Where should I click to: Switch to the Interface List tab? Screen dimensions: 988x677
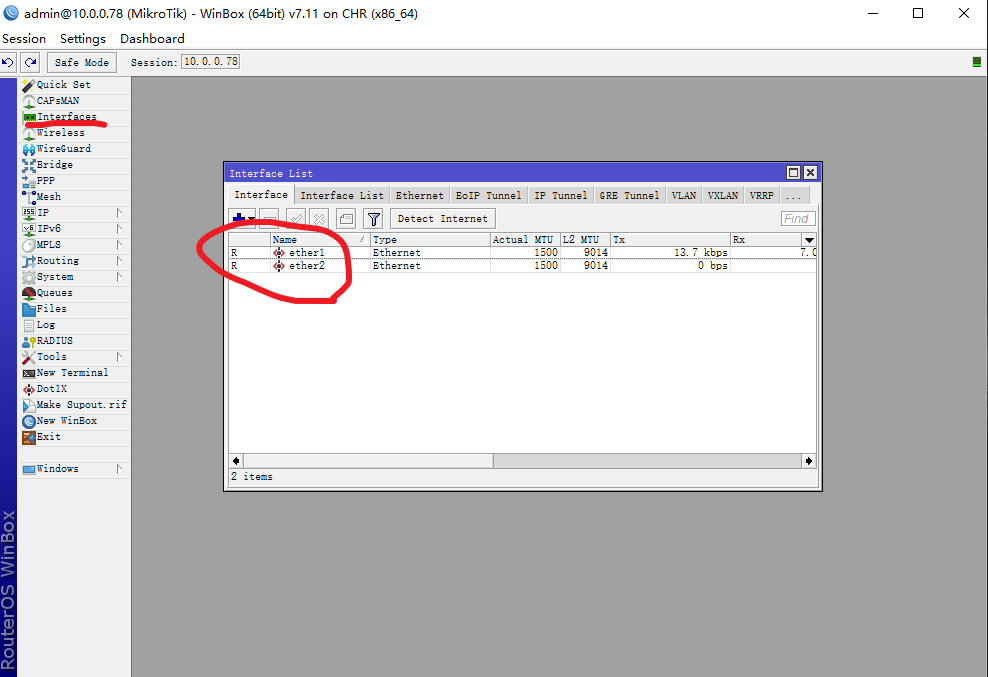pos(342,195)
